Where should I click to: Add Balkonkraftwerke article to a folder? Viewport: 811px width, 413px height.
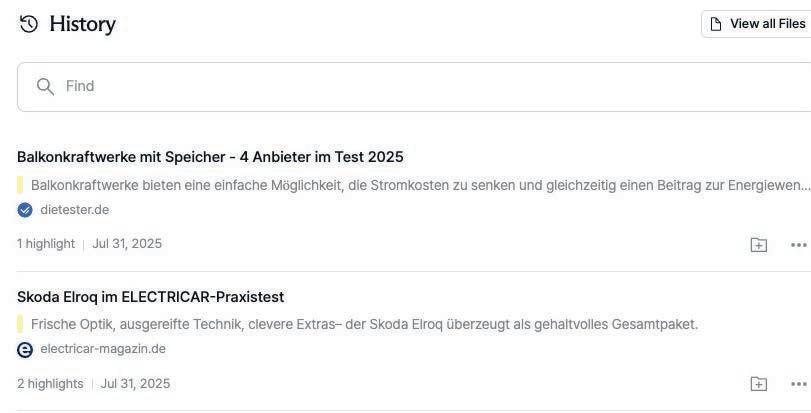click(x=759, y=245)
